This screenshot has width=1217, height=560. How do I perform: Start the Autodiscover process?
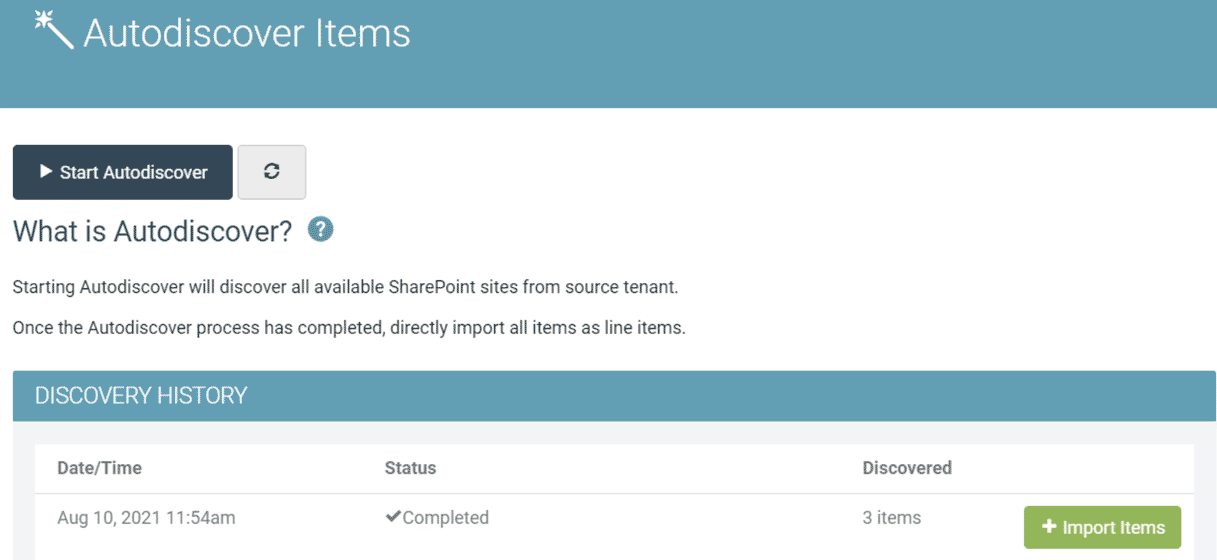[123, 172]
